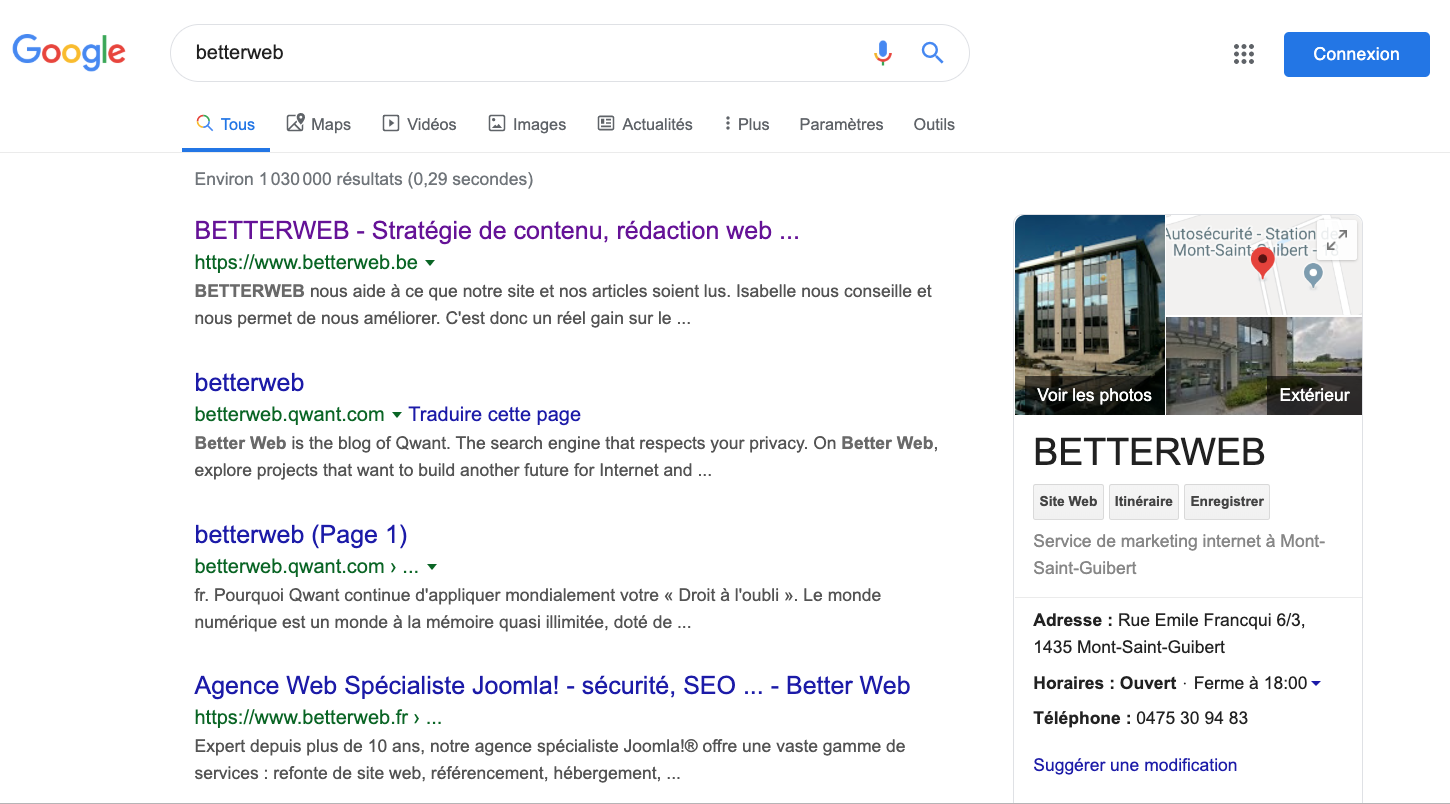This screenshot has width=1450, height=804.
Task: Expand arrow beside betterweb.qwant.com URL
Action: [396, 415]
